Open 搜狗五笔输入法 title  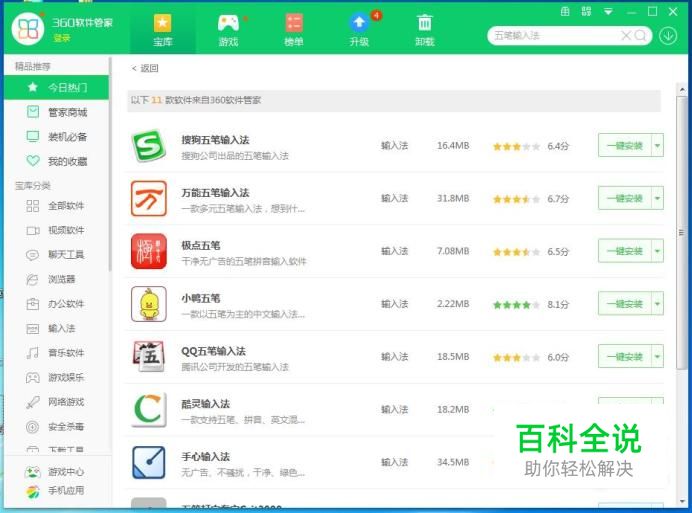(x=215, y=140)
